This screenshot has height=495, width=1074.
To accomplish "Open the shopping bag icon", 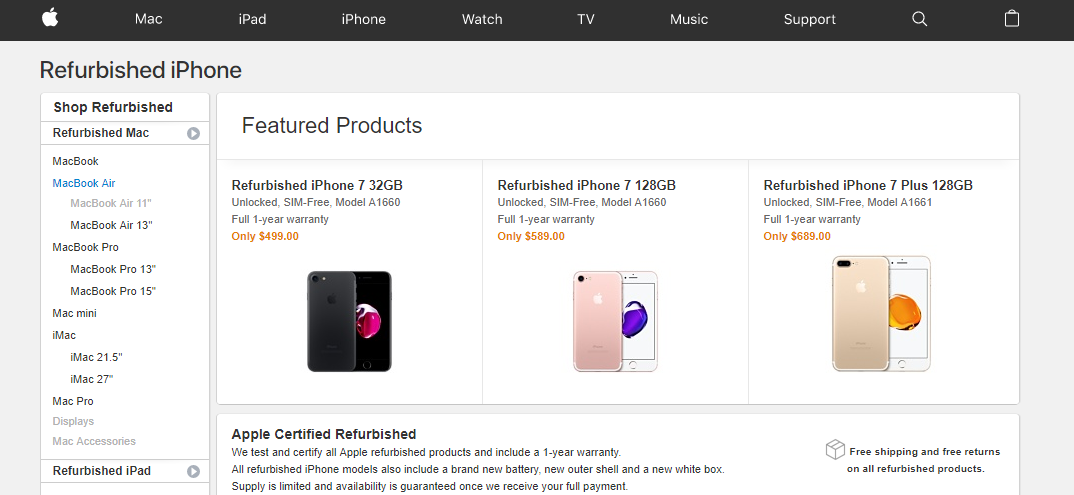I will point(1012,18).
